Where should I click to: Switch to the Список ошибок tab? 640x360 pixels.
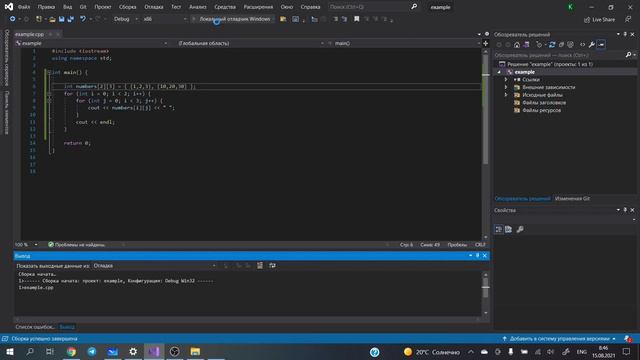pos(35,327)
